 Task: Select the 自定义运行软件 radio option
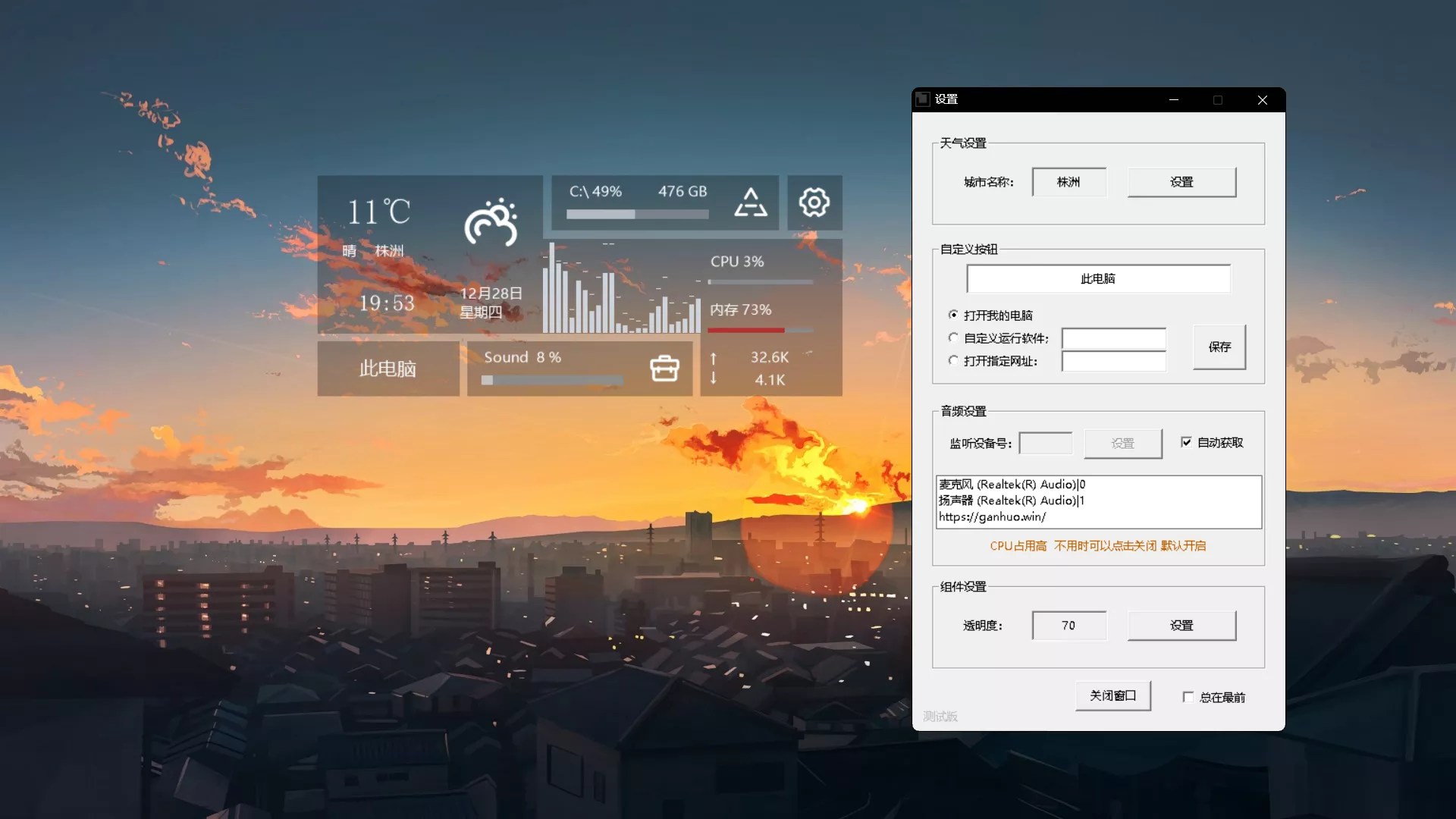coord(953,337)
